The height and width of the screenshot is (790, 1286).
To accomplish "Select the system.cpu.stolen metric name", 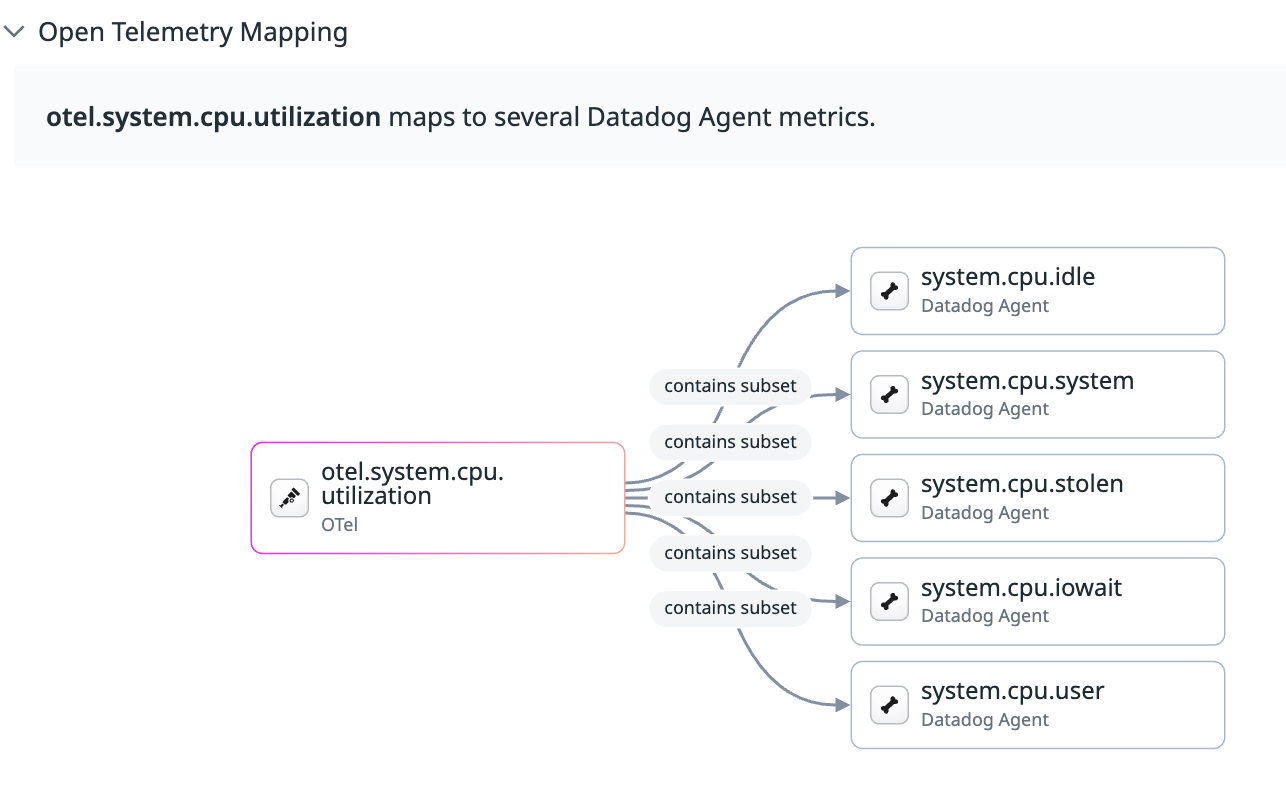I will click(x=1021, y=484).
